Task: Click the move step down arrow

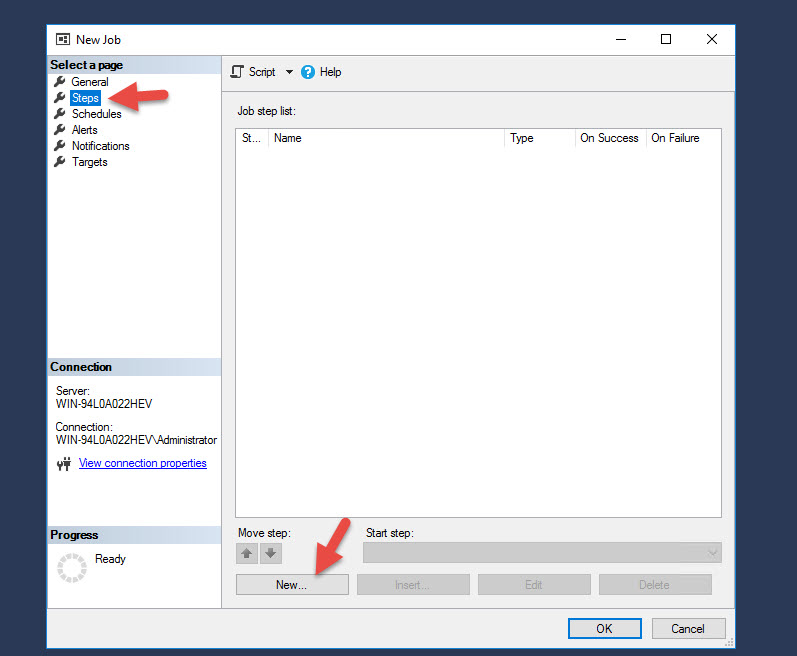Action: click(x=271, y=553)
